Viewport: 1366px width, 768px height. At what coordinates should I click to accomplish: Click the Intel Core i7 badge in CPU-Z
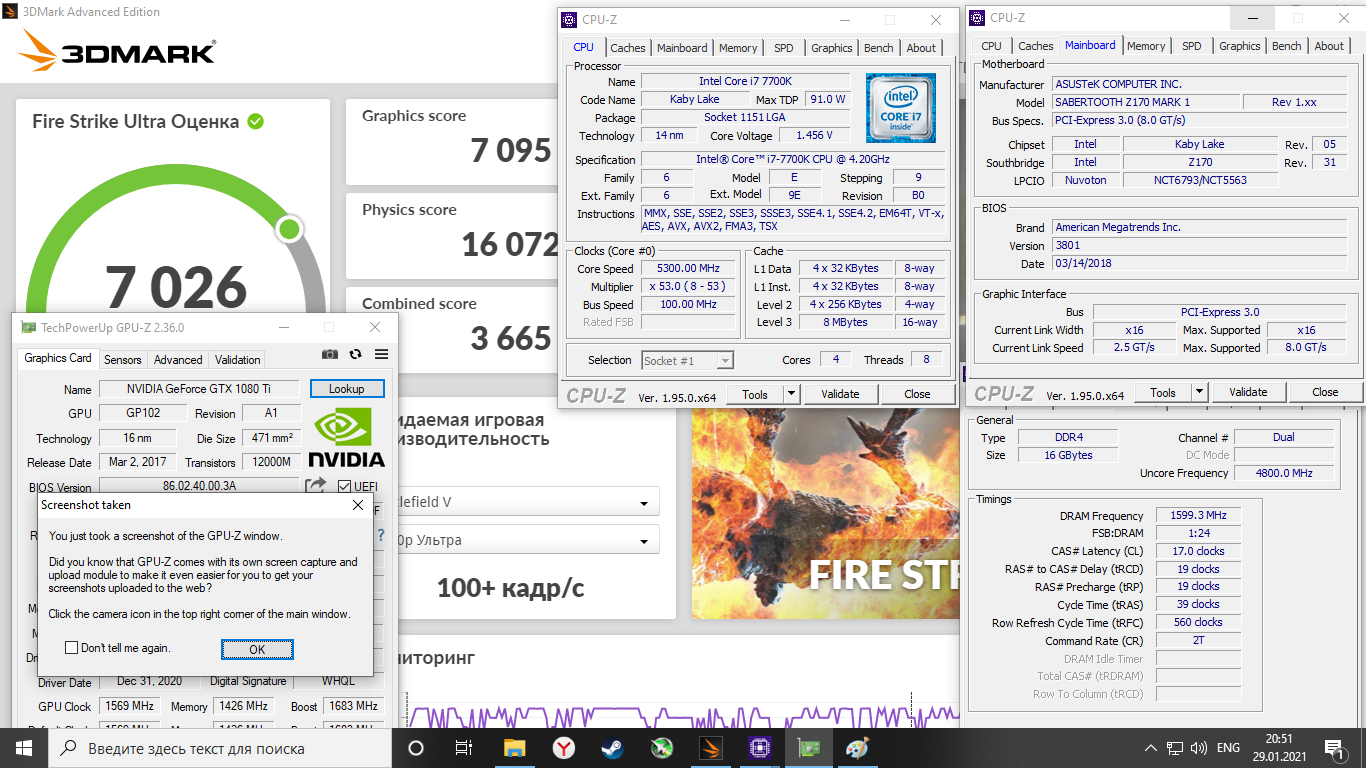coord(901,108)
